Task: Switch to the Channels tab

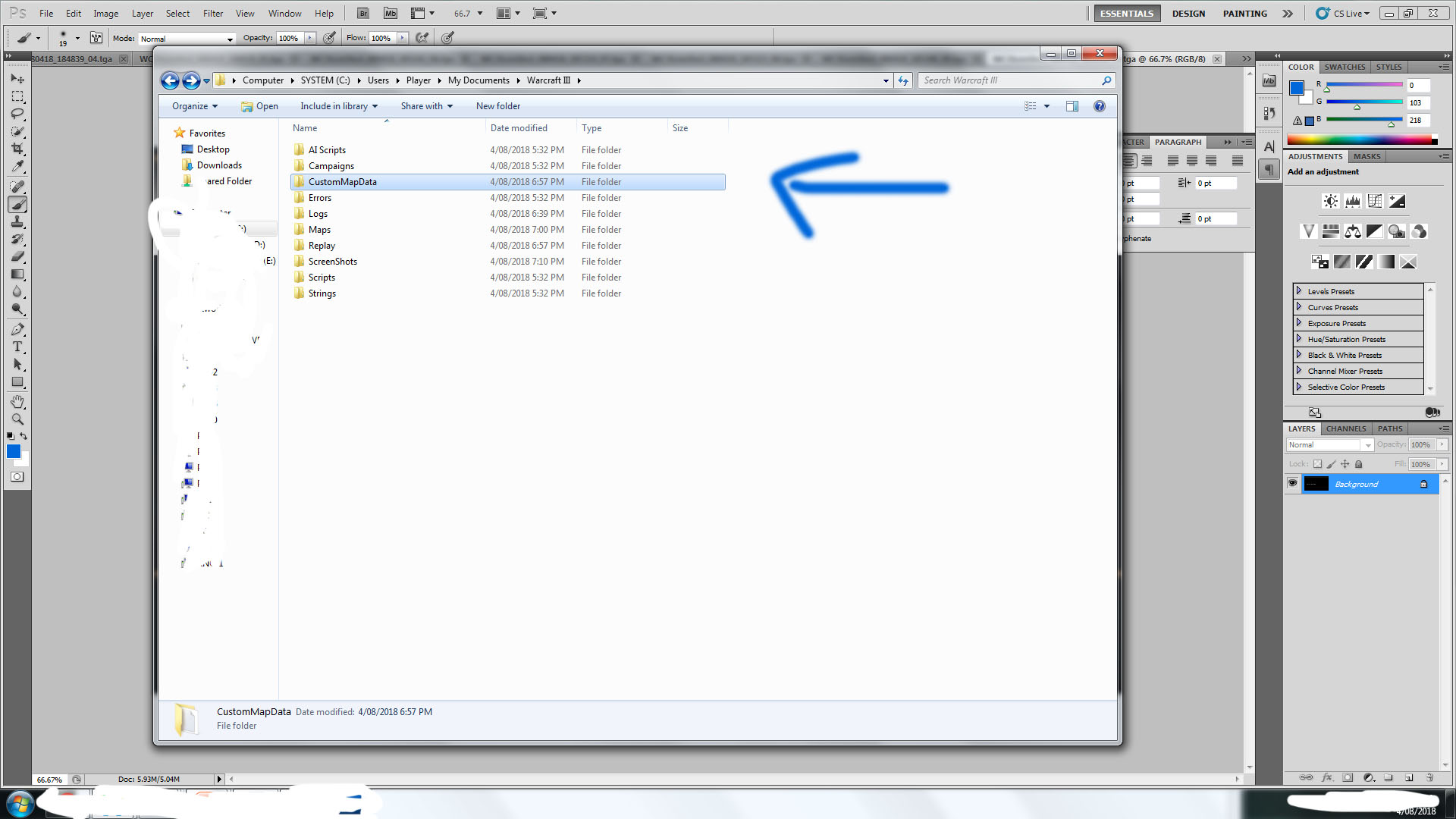Action: click(1346, 428)
